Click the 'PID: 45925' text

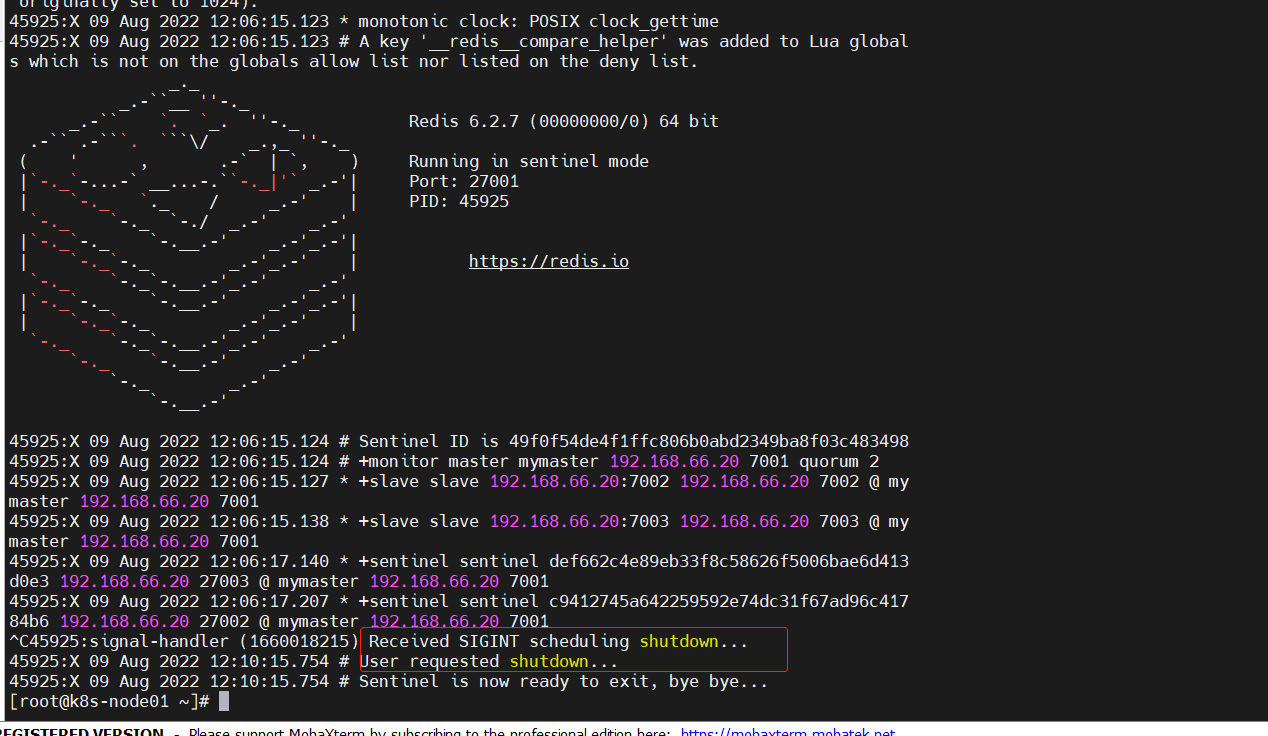(459, 201)
